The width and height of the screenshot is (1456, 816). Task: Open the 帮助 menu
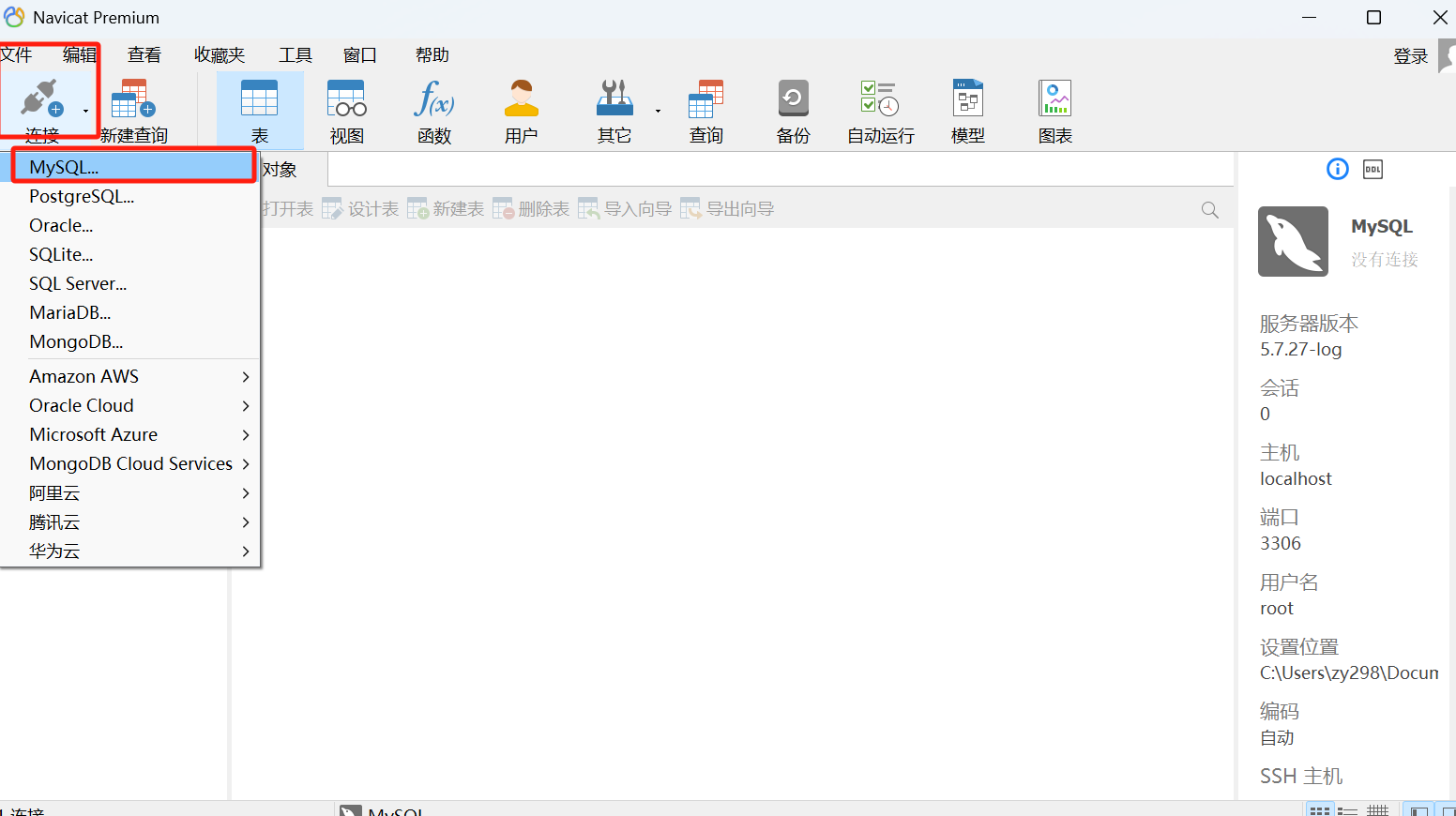pyautogui.click(x=432, y=55)
